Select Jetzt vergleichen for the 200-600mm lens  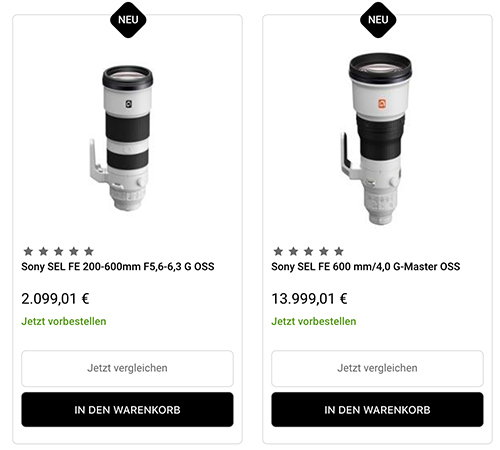tap(127, 368)
